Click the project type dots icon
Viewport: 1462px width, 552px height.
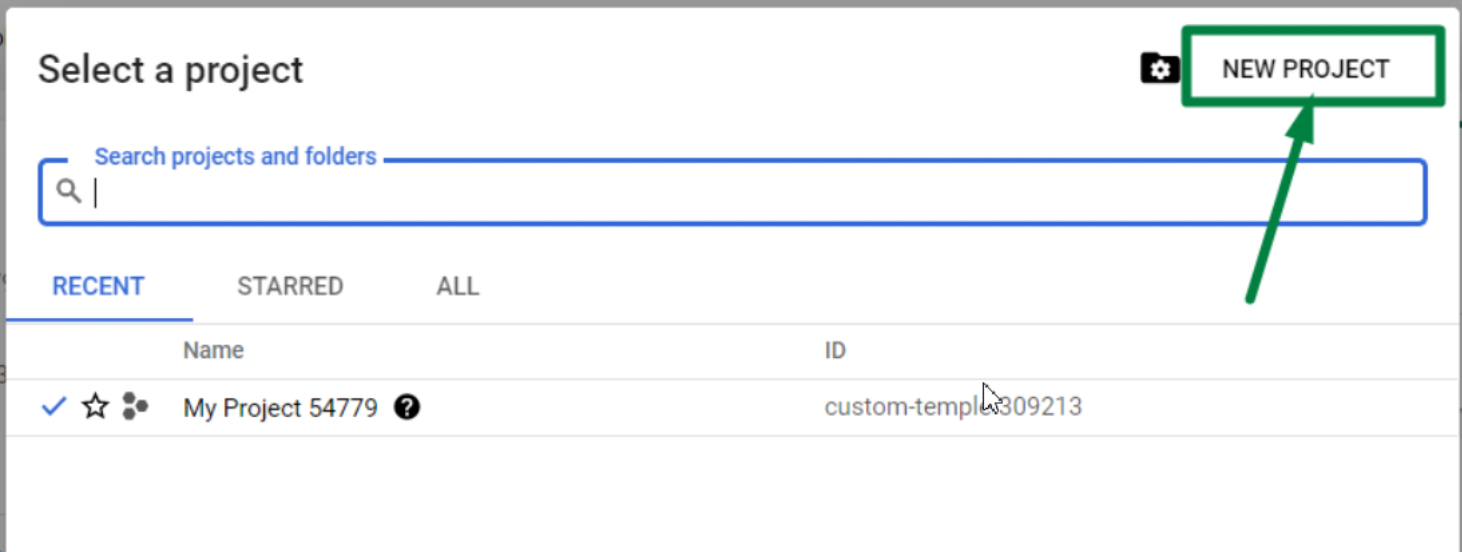click(134, 406)
